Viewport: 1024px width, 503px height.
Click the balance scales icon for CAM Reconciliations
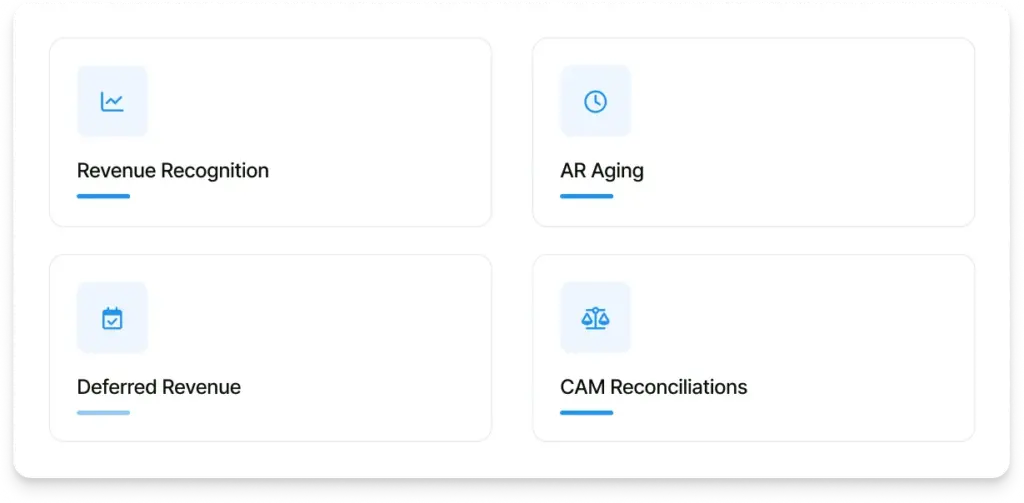pyautogui.click(x=596, y=318)
